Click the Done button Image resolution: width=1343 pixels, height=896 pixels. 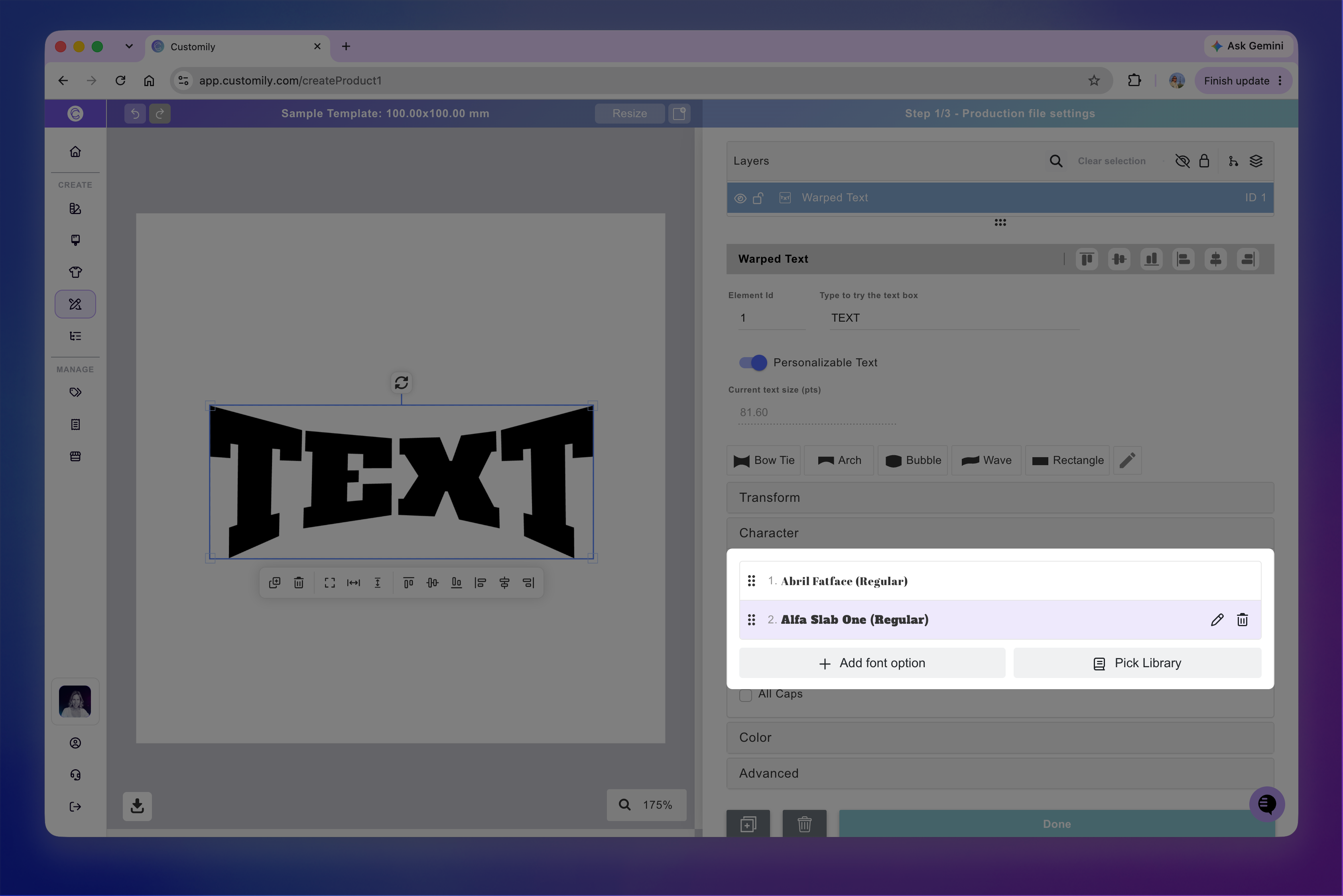pyautogui.click(x=1057, y=823)
